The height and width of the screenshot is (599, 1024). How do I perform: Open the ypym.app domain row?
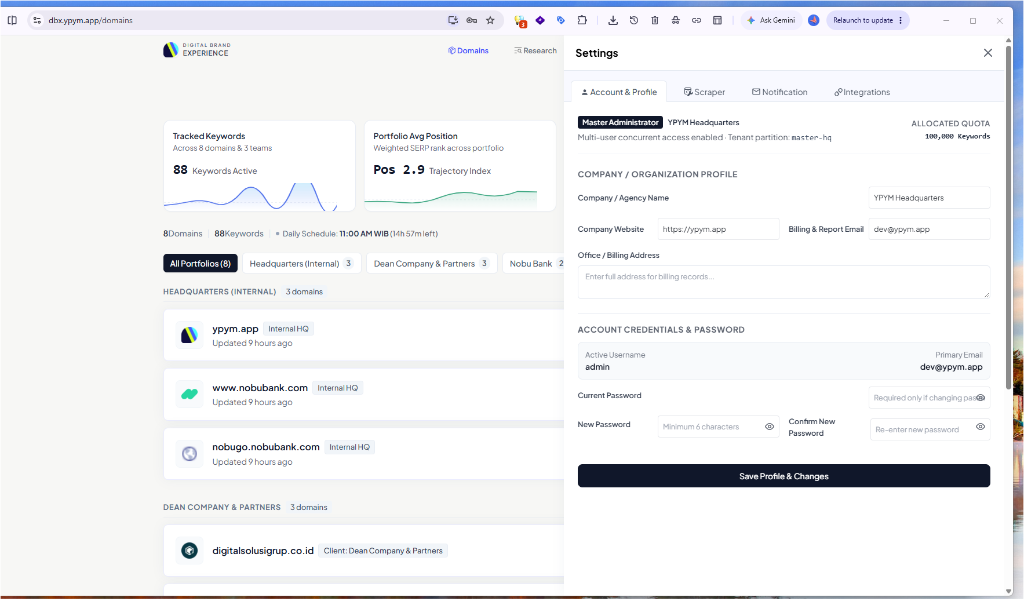(364, 335)
